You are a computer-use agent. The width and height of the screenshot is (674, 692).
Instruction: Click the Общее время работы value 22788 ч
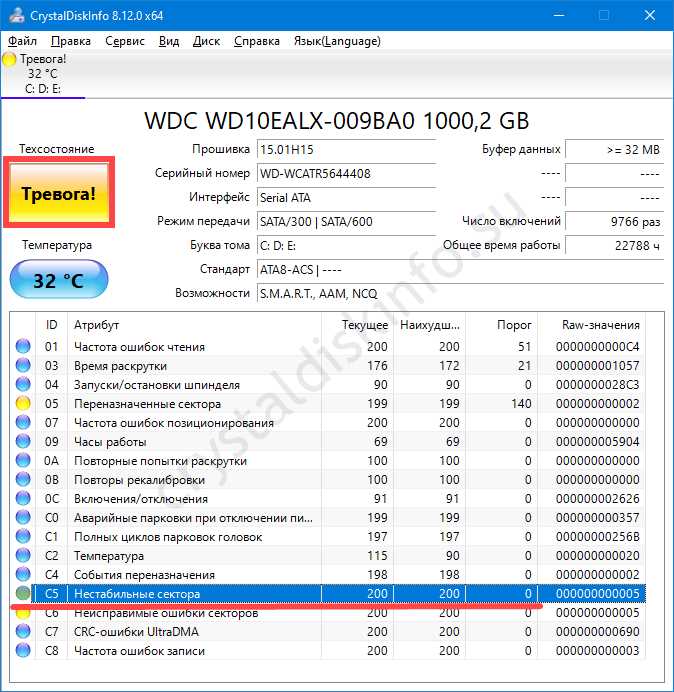(614, 245)
